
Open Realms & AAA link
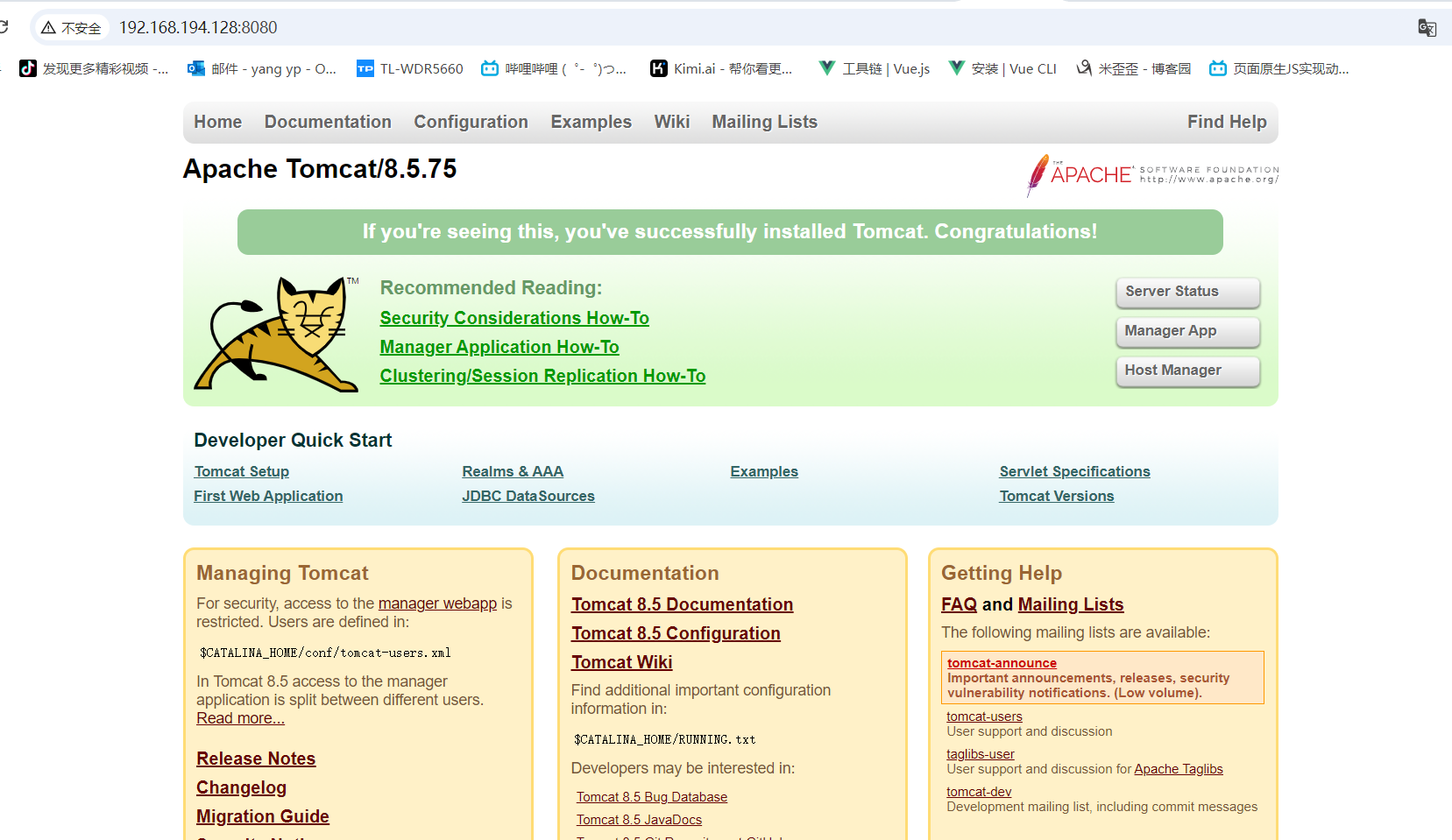(513, 471)
